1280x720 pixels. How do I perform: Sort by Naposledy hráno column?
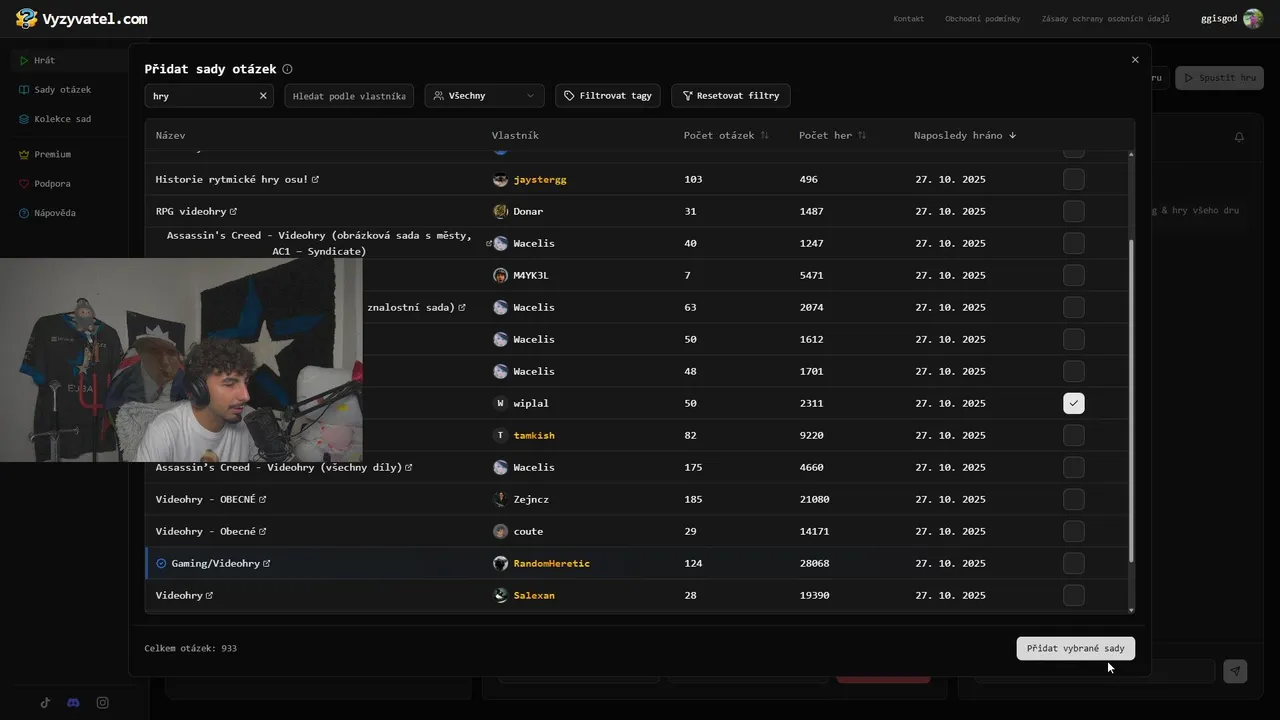(x=965, y=136)
